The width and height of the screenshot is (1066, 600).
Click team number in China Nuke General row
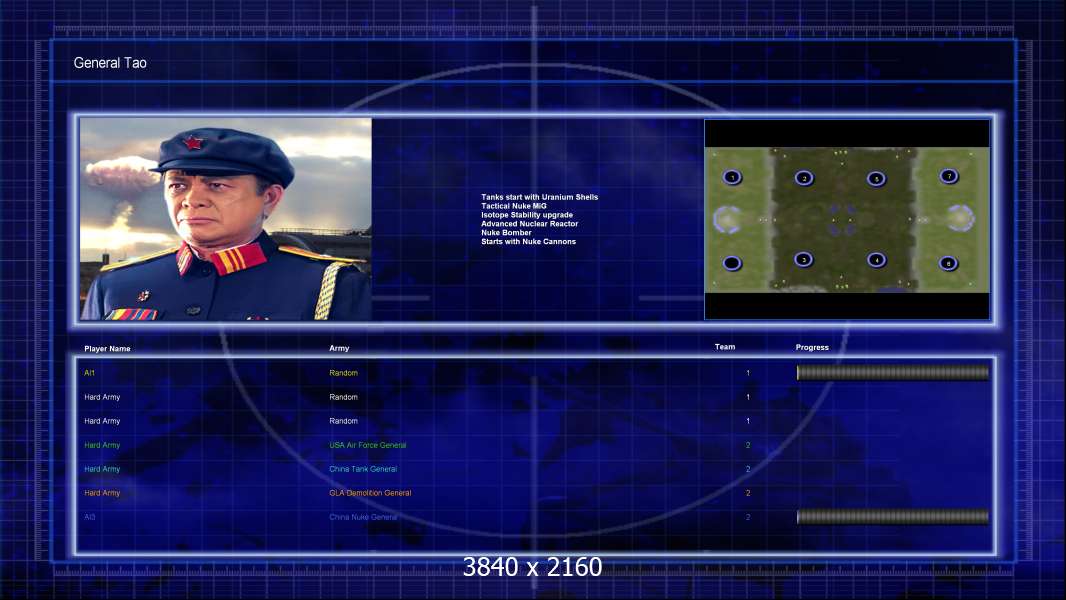point(748,517)
